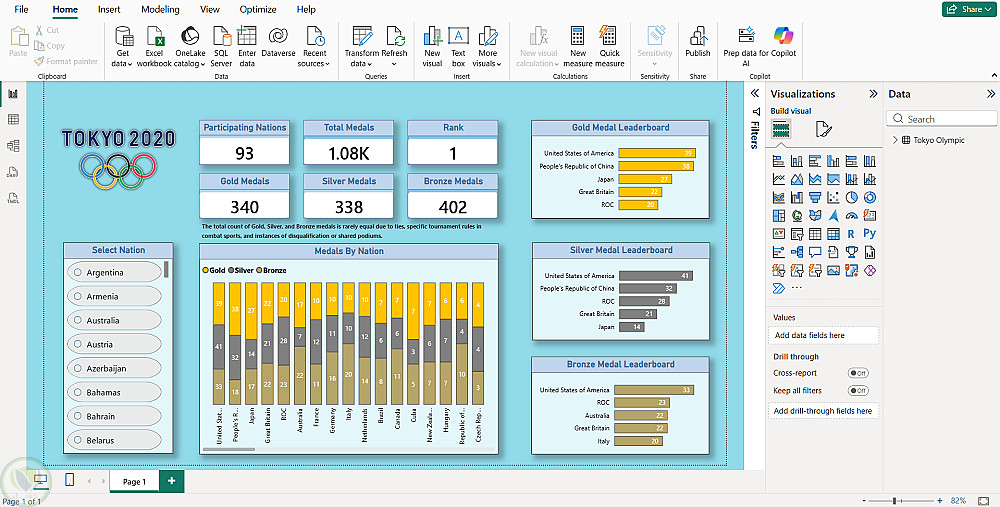Open DAX query view in left sidebar
1000x507 pixels.
(13, 172)
